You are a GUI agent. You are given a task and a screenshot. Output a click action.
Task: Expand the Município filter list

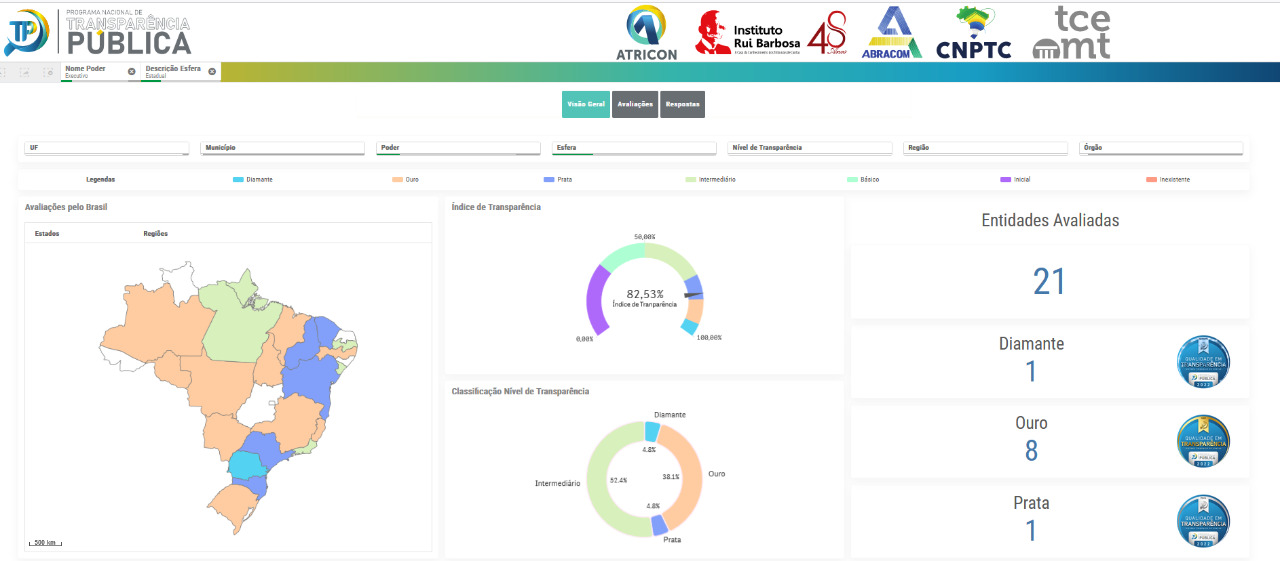click(x=282, y=148)
